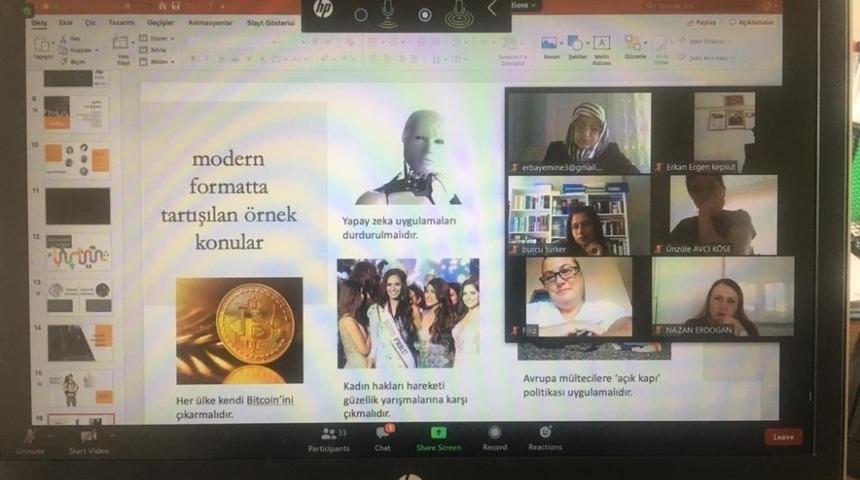The image size is (860, 480).
Task: Open the Düzen layout dropdown
Action: coord(156,38)
